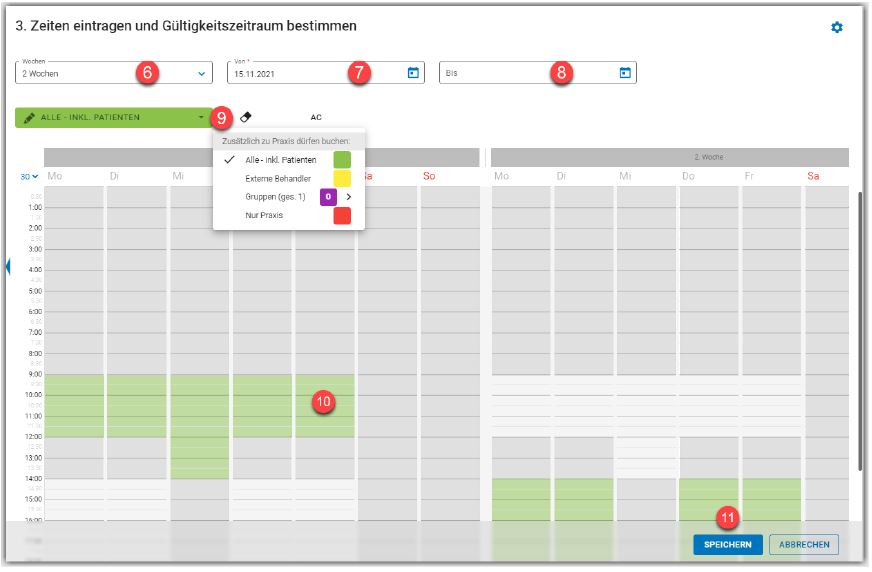872x572 pixels.
Task: Choose Nur Praxis from the menu
Action: click(266, 215)
